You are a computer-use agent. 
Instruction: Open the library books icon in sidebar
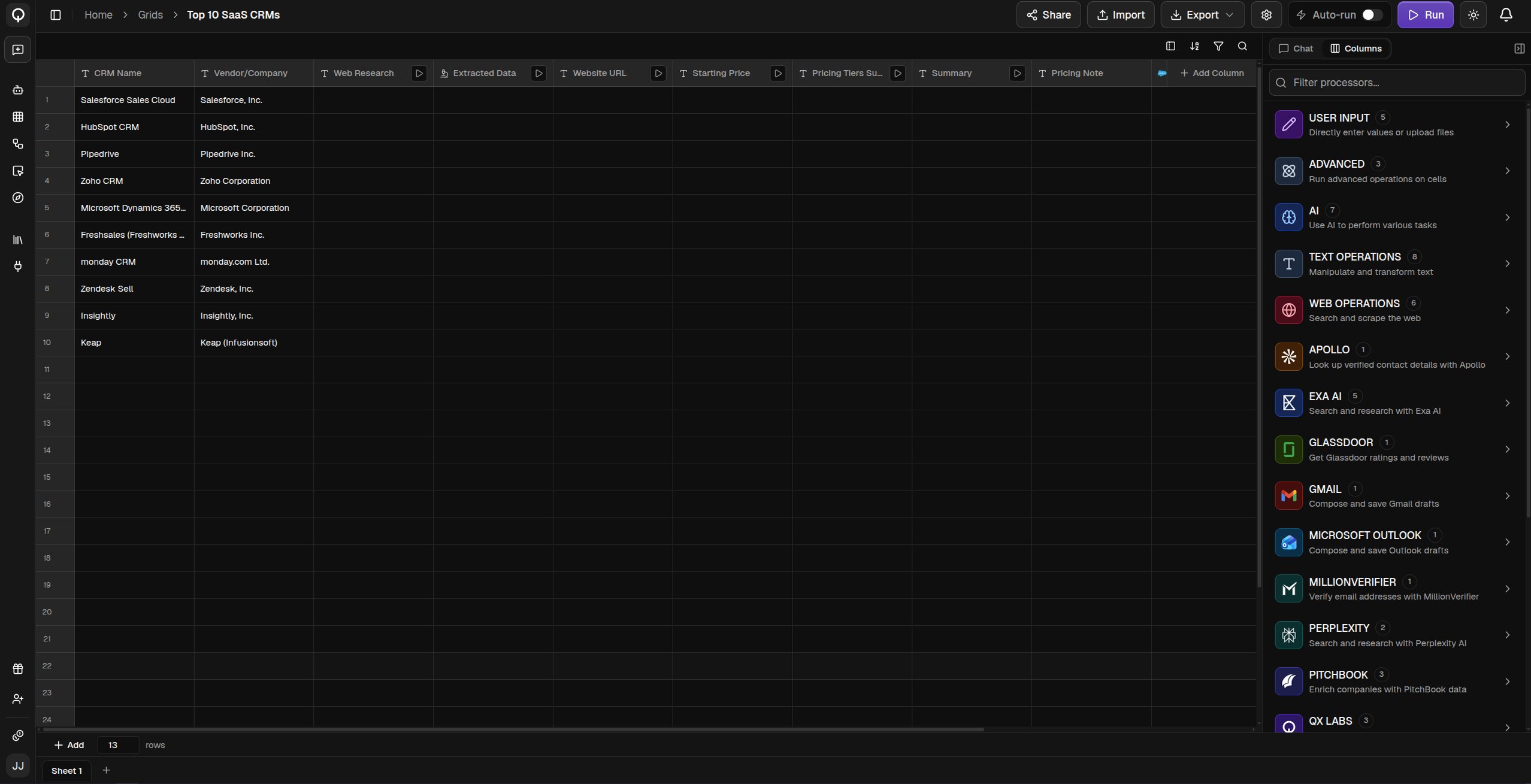[18, 240]
